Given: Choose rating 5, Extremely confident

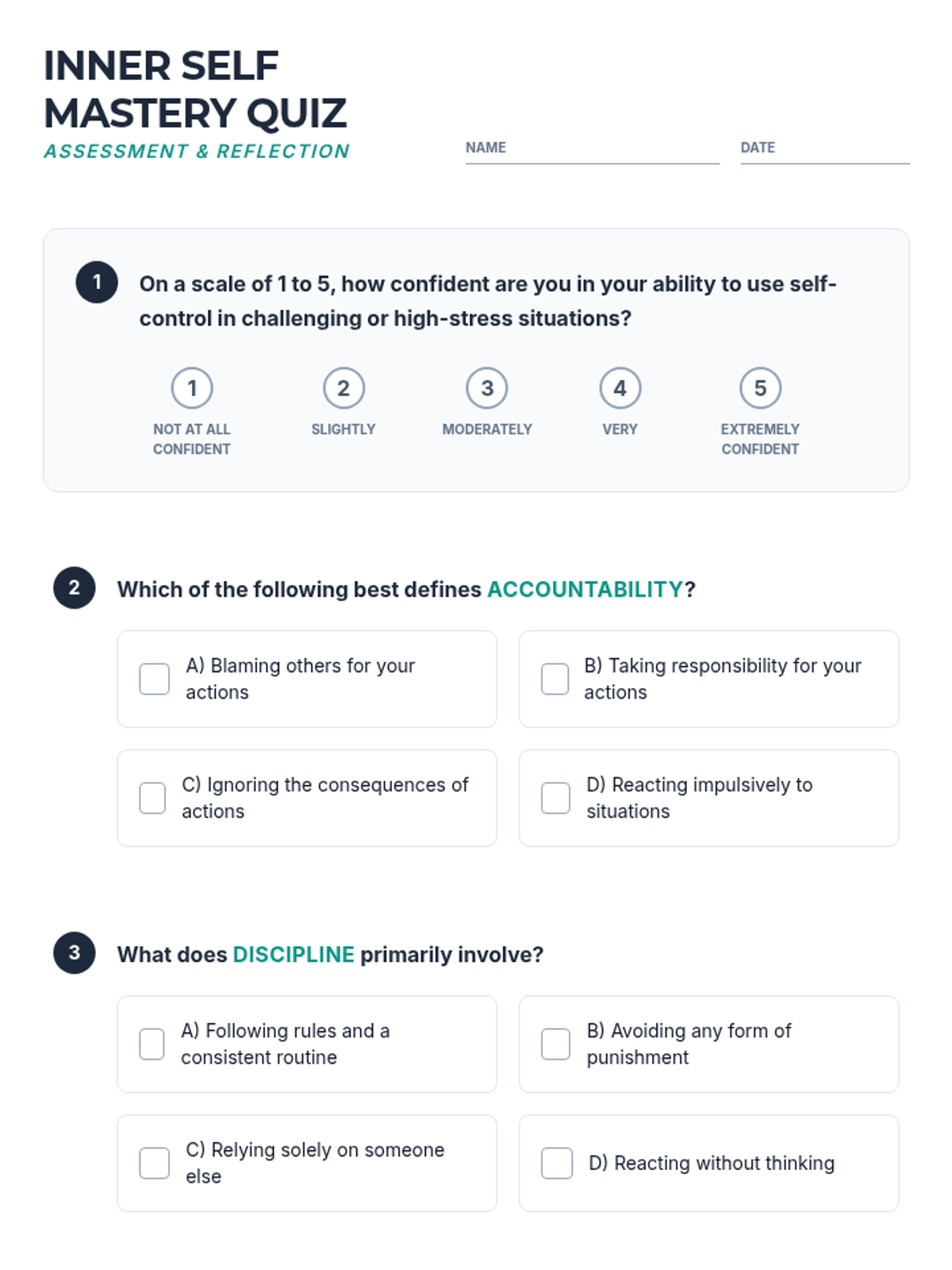Looking at the screenshot, I should 760,388.
